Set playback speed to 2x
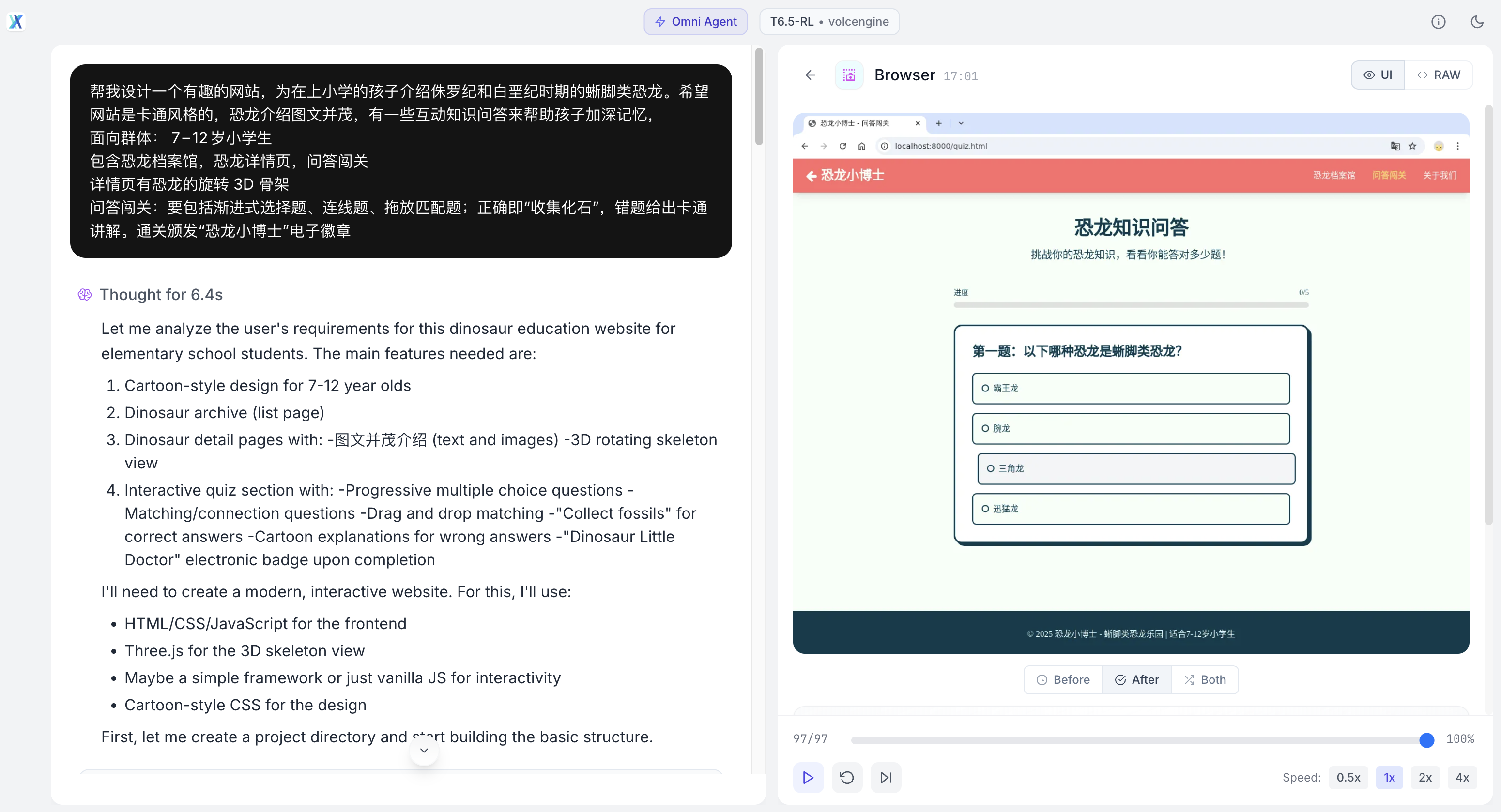The height and width of the screenshot is (812, 1501). coord(1425,777)
